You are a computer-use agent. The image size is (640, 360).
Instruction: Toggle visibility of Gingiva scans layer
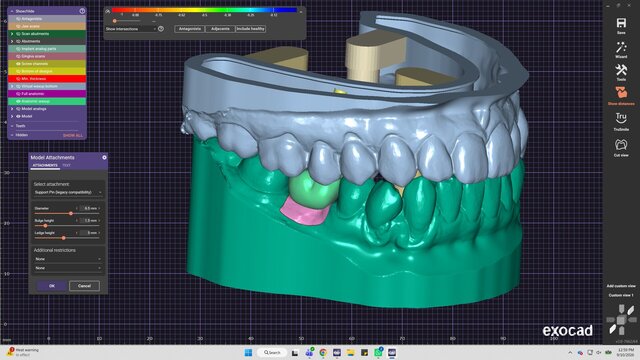coord(18,56)
